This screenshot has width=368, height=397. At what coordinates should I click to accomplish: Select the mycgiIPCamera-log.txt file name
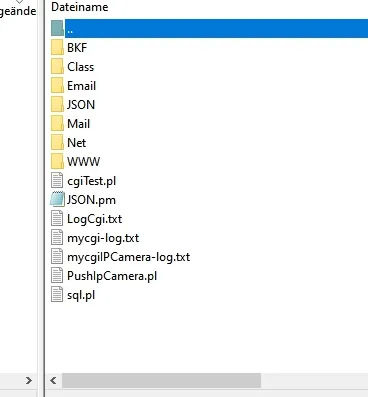[129, 257]
